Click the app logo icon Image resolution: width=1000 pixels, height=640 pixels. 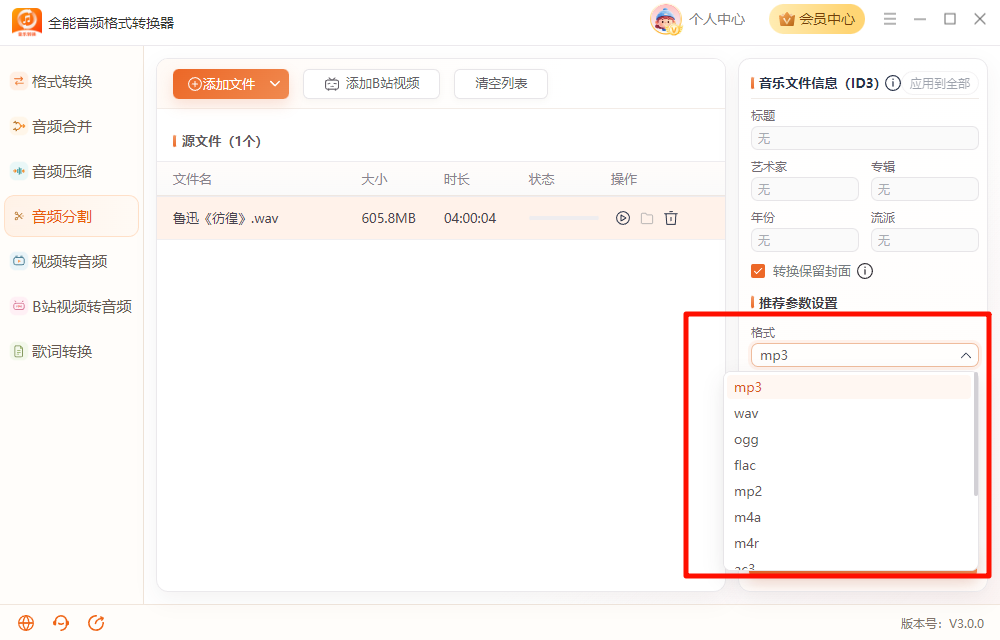[27, 22]
